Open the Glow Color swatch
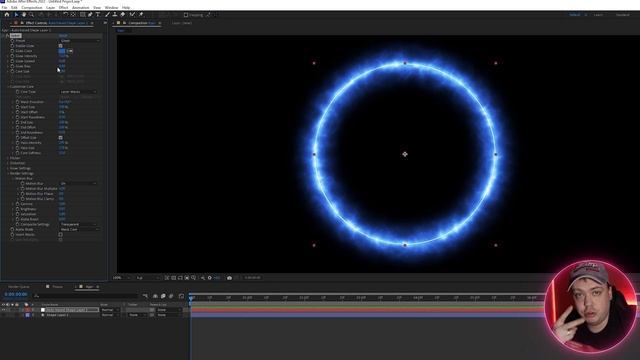Screen dimensions: 640x360 click(x=62, y=51)
